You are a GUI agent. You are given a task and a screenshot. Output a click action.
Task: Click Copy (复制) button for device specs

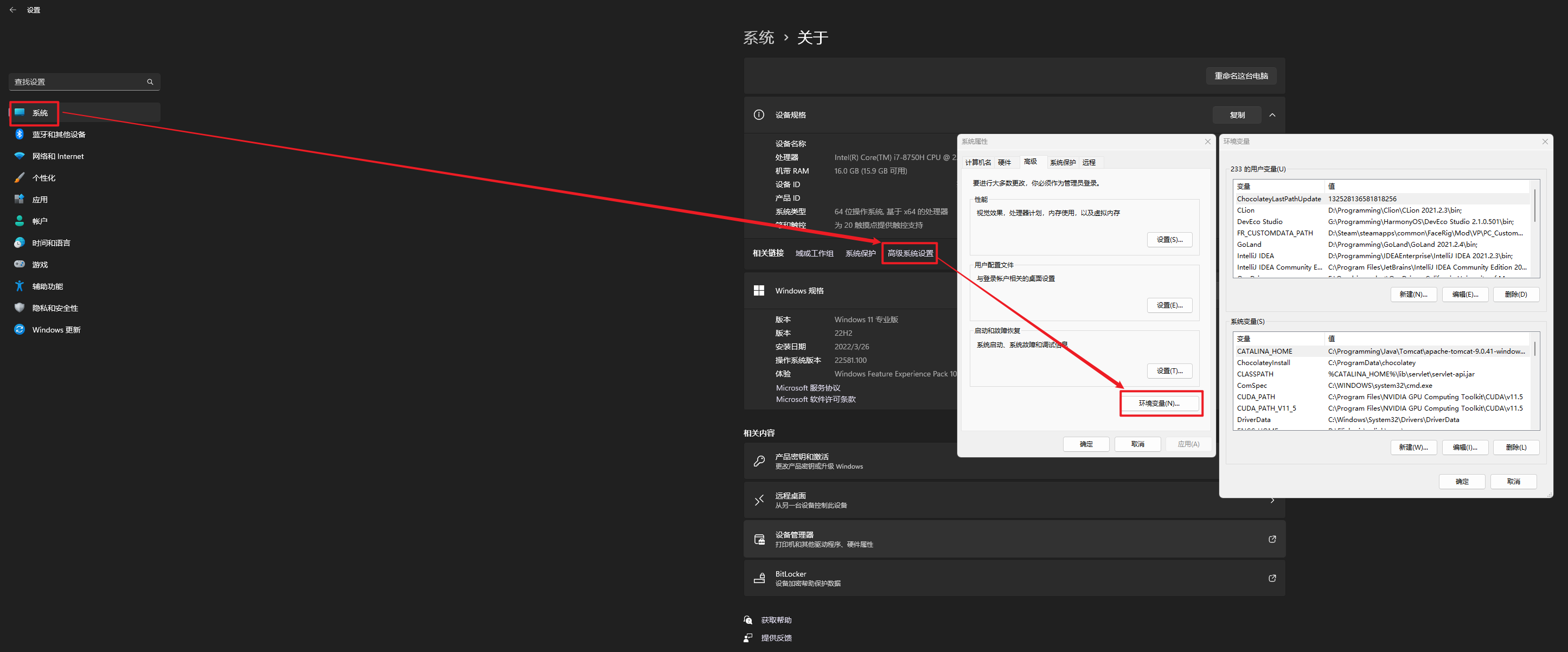(1237, 115)
